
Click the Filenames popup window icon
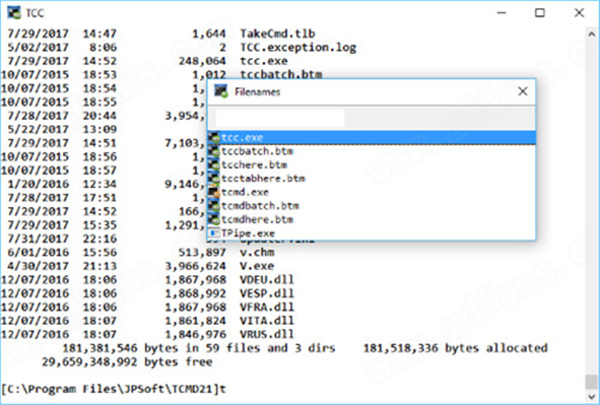220,91
